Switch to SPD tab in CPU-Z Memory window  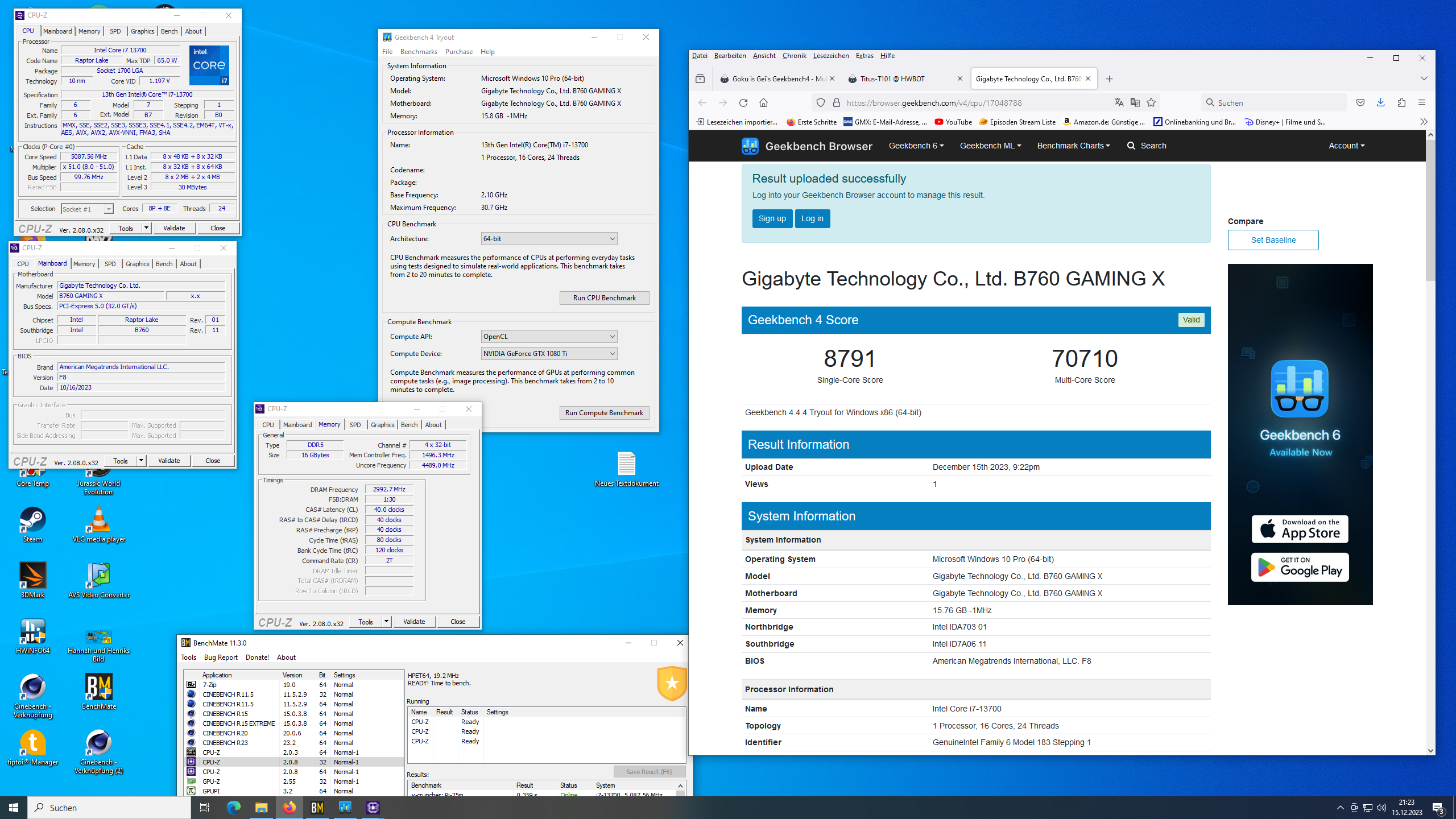tap(355, 425)
